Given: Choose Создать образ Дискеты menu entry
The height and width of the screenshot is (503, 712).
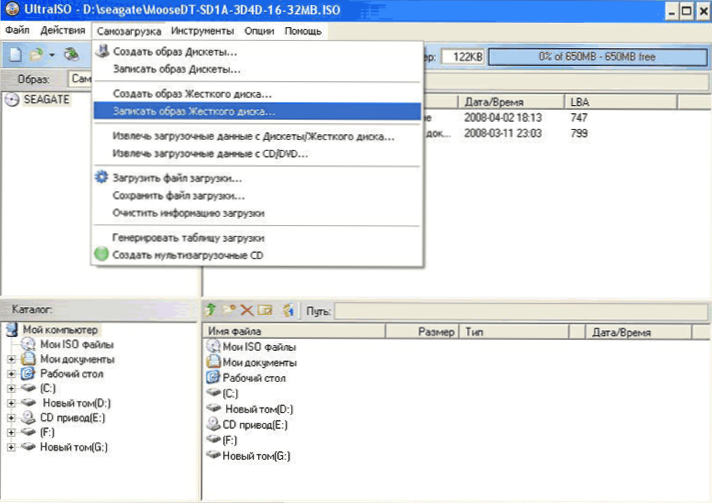Looking at the screenshot, I should tap(257, 52).
